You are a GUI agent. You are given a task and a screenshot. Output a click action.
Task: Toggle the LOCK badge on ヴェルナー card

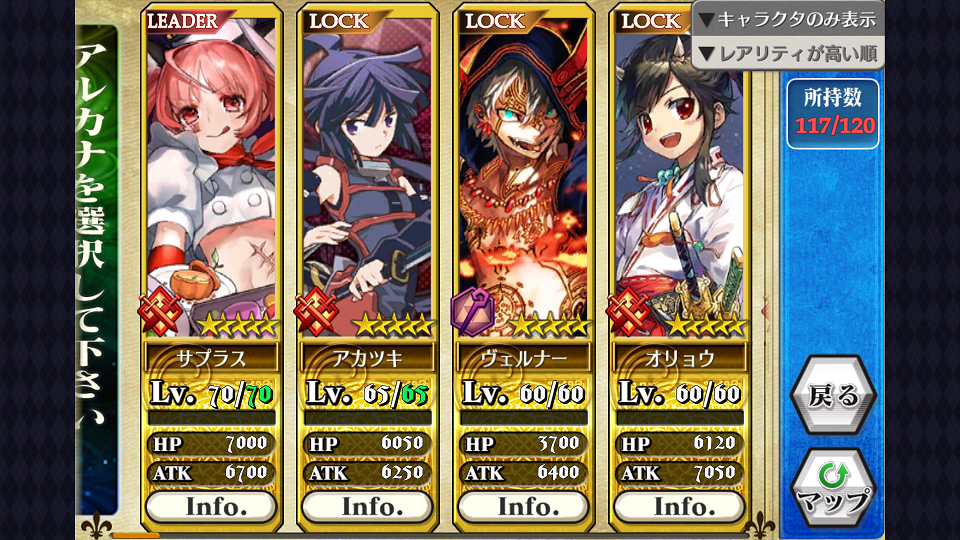pyautogui.click(x=496, y=22)
